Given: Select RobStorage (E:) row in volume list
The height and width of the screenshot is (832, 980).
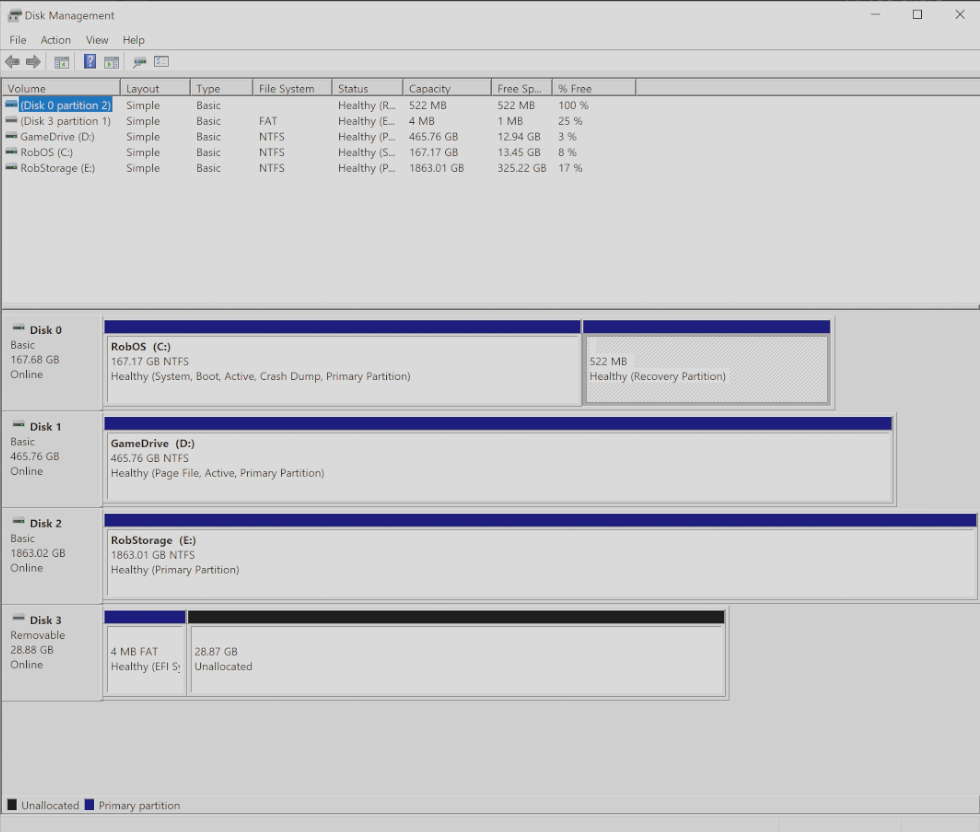Looking at the screenshot, I should pyautogui.click(x=57, y=169).
